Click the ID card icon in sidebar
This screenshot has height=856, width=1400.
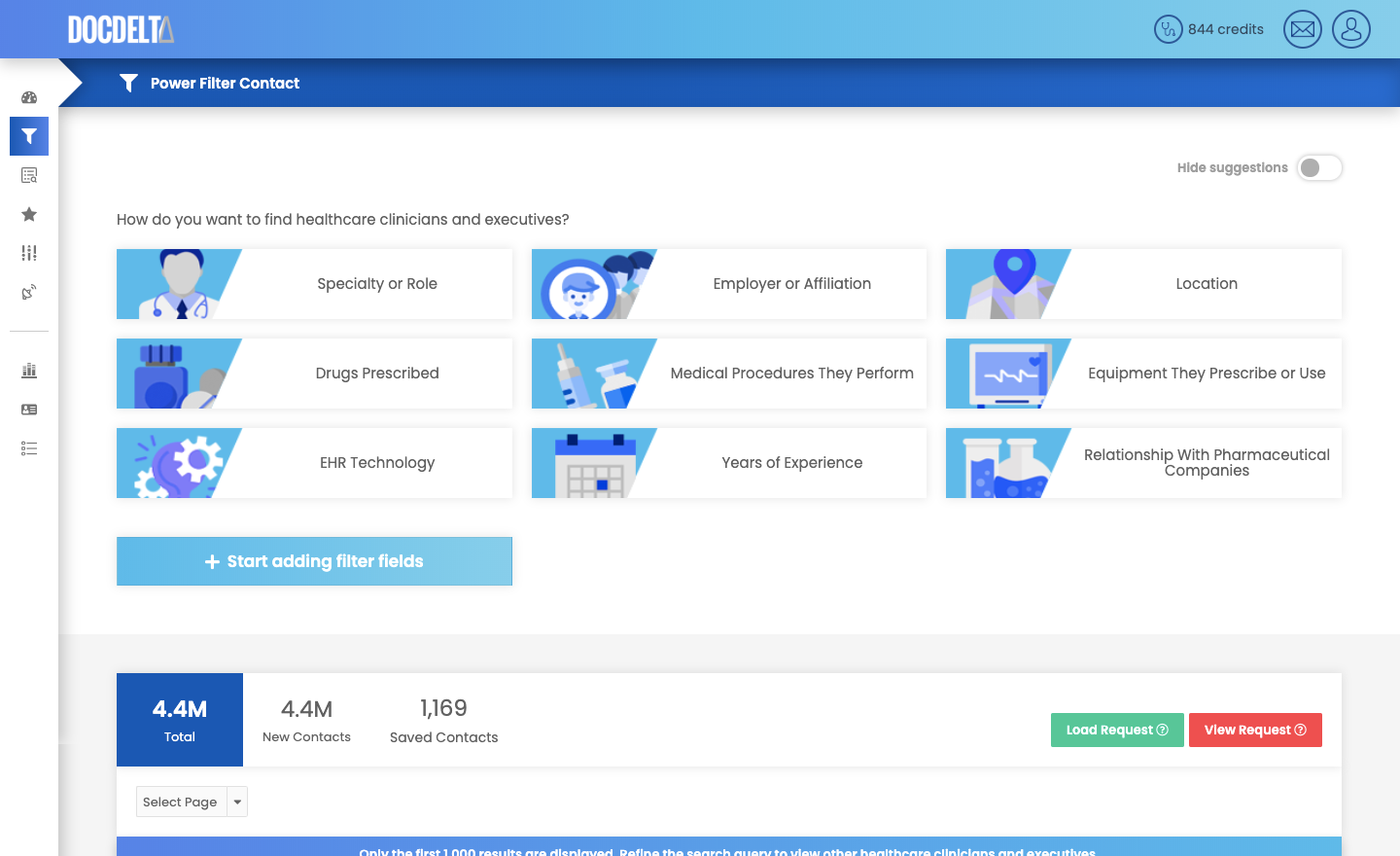[29, 410]
